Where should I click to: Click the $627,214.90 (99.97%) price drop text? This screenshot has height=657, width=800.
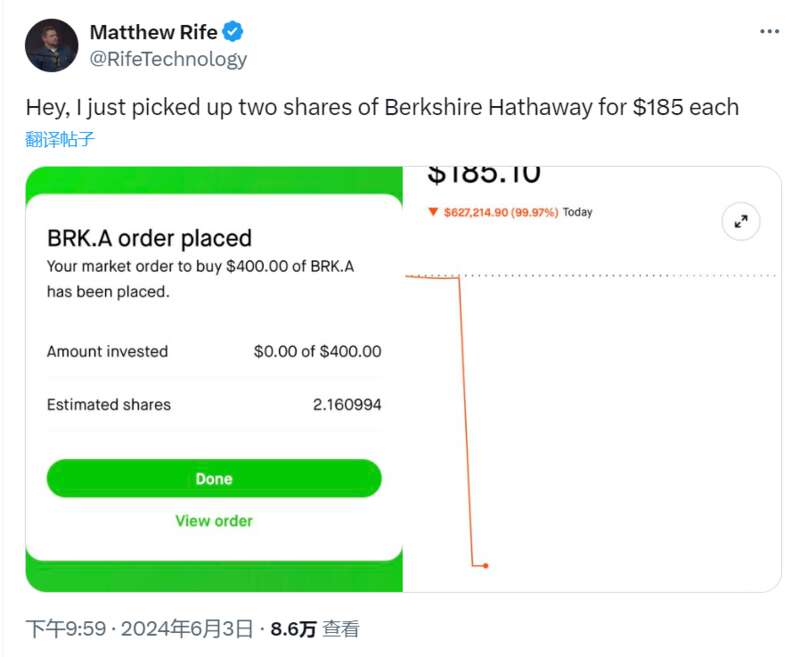[501, 212]
